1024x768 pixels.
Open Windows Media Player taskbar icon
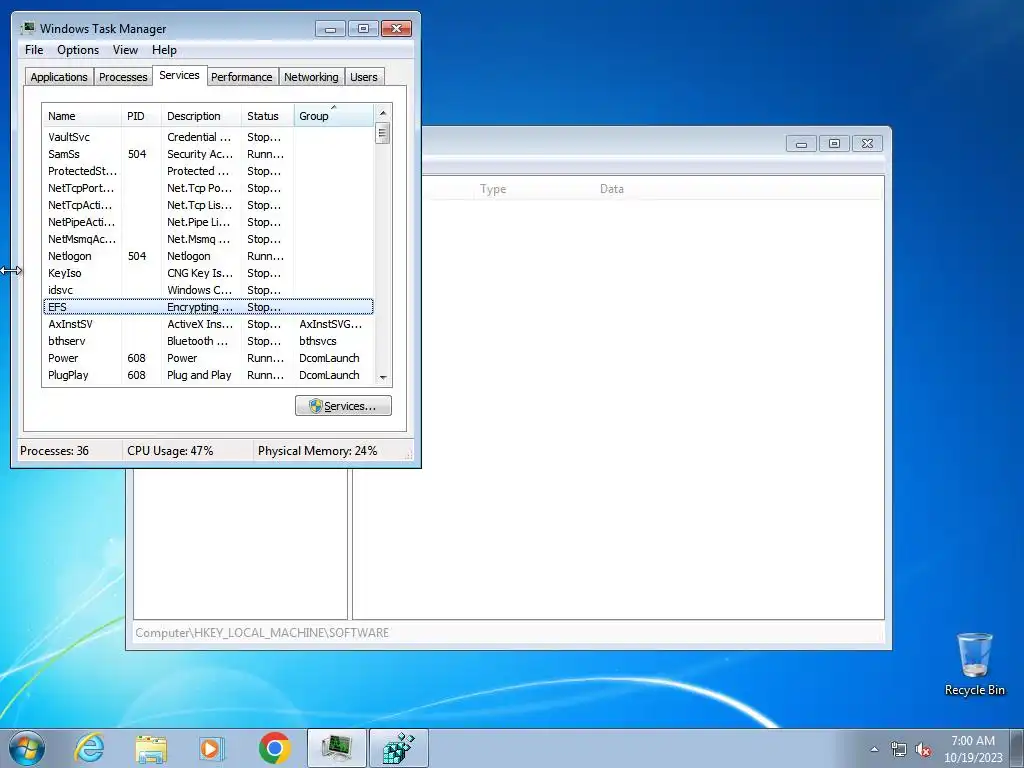click(x=211, y=748)
